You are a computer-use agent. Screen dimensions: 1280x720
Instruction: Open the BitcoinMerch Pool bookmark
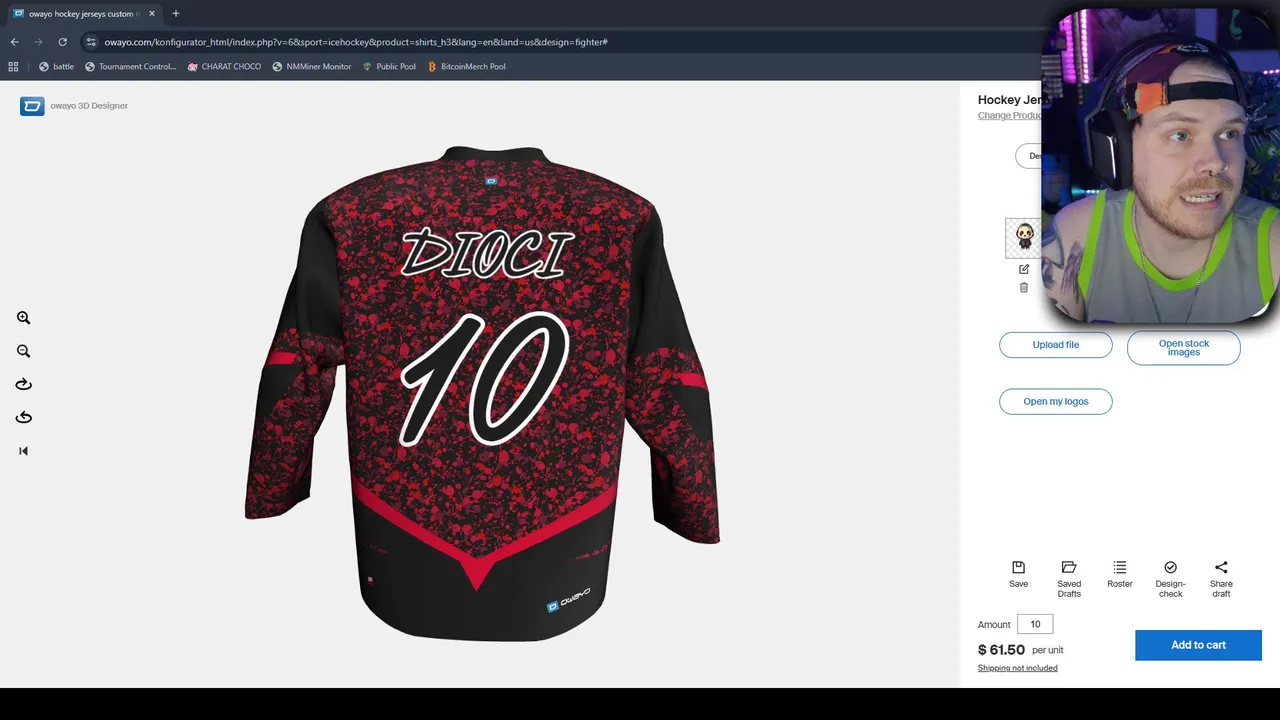tap(466, 67)
